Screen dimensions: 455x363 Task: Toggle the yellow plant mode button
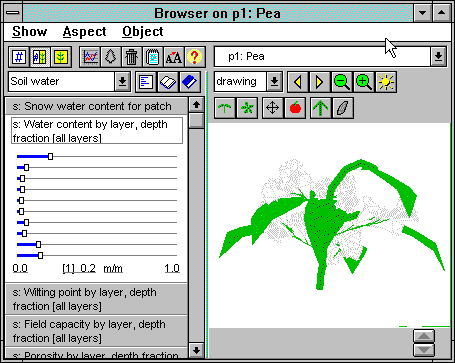point(61,57)
